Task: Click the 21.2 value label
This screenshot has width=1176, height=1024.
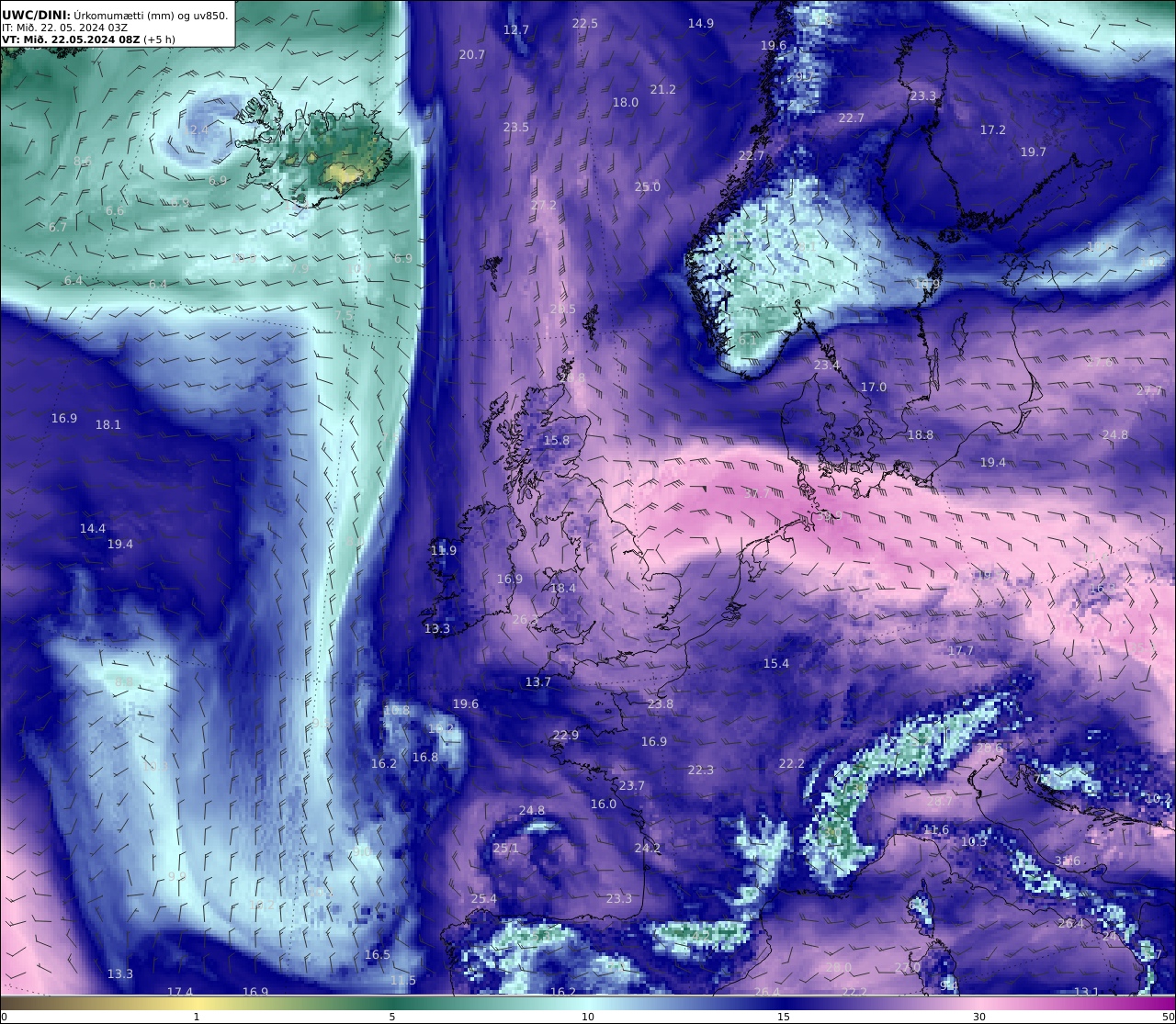Action: point(663,90)
